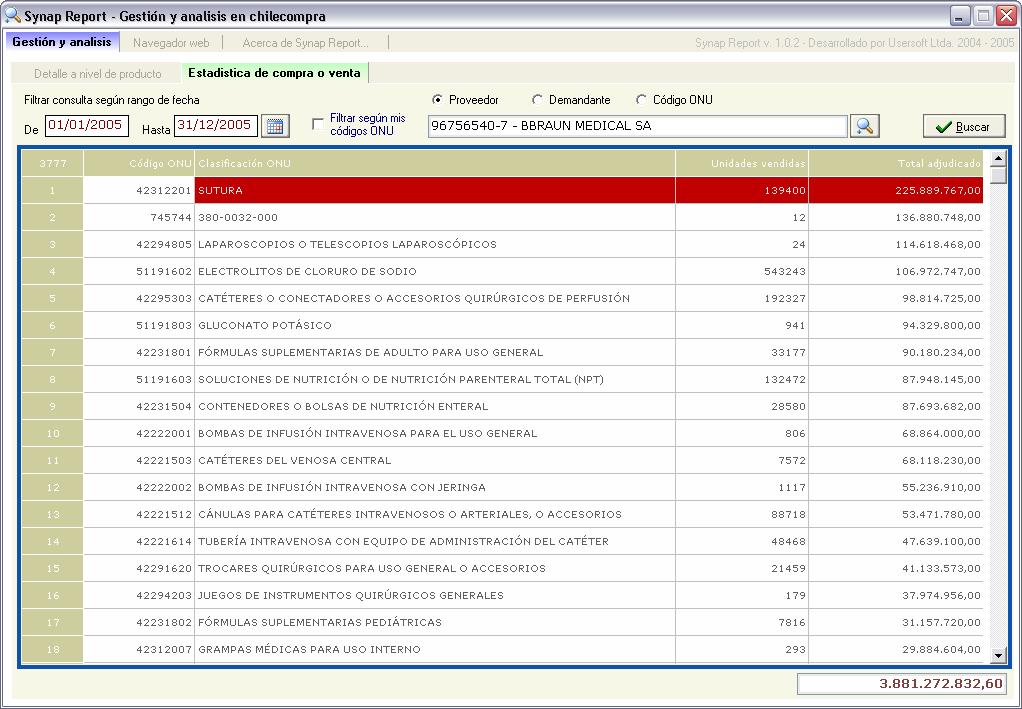Image resolution: width=1022 pixels, height=709 pixels.
Task: Switch to Detalle a nivel de producto tab
Action: [x=98, y=74]
